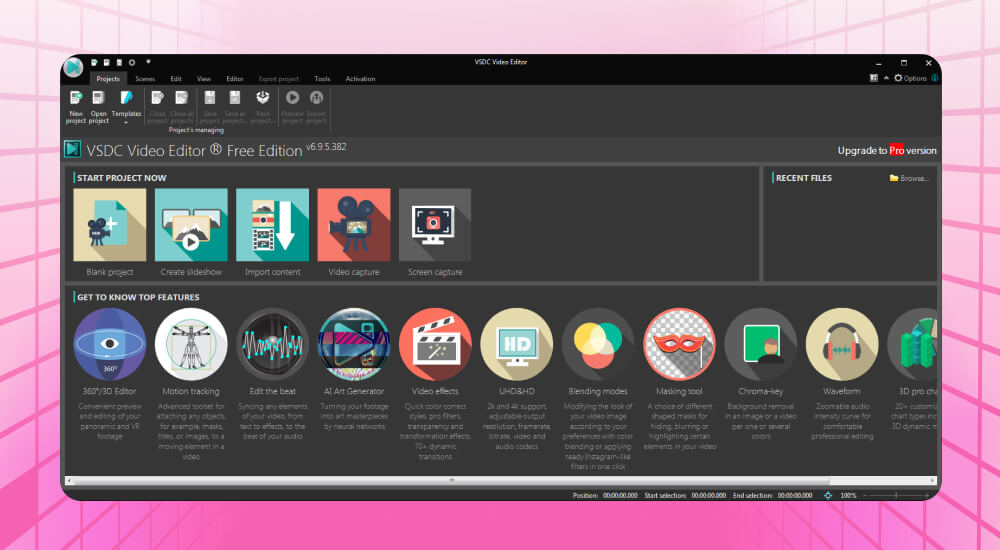Screen dimensions: 1000x550
Task: Open the Motion tracking feature icon
Action: point(191,345)
